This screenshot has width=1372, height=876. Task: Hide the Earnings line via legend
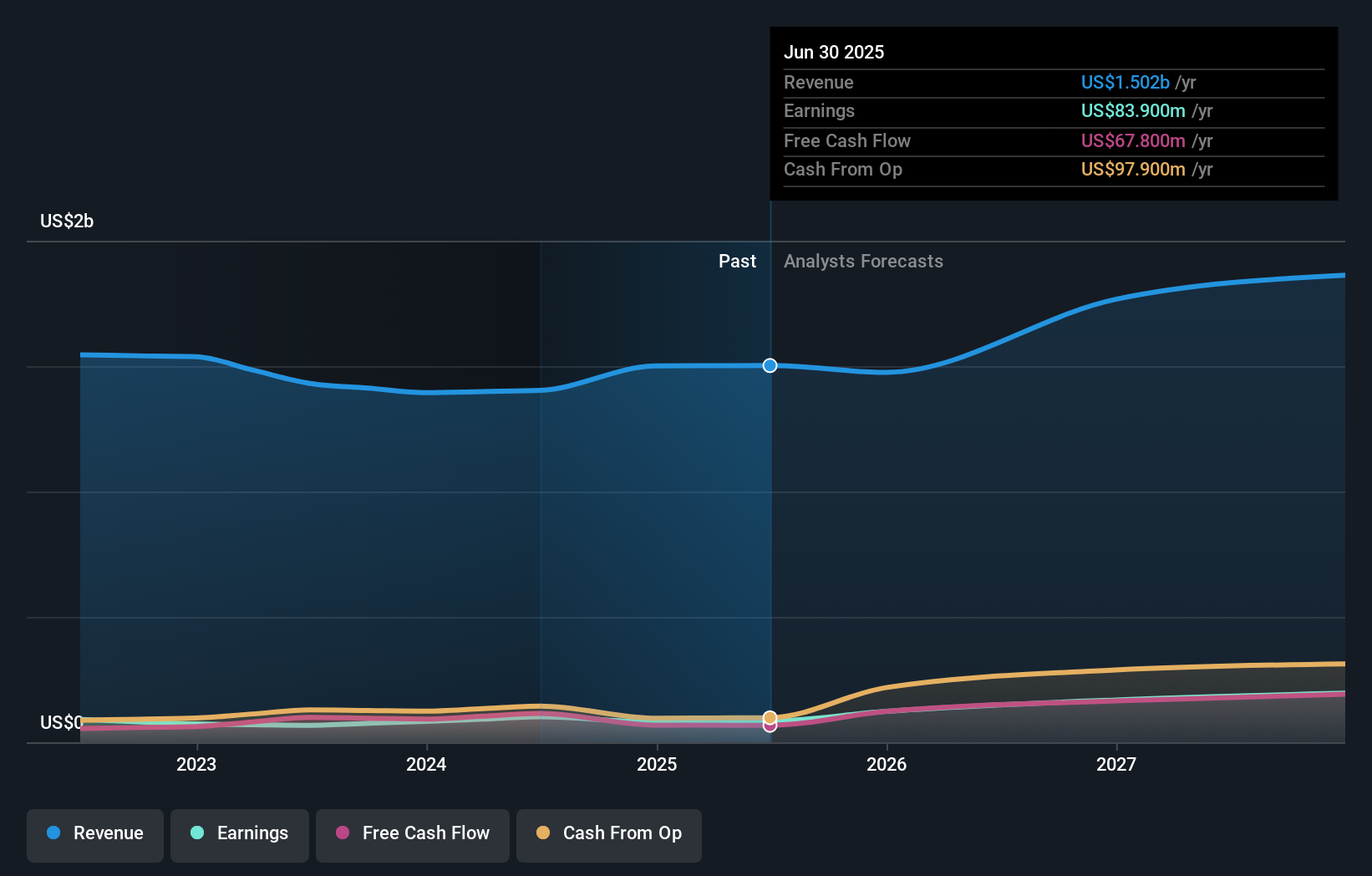coord(240,835)
